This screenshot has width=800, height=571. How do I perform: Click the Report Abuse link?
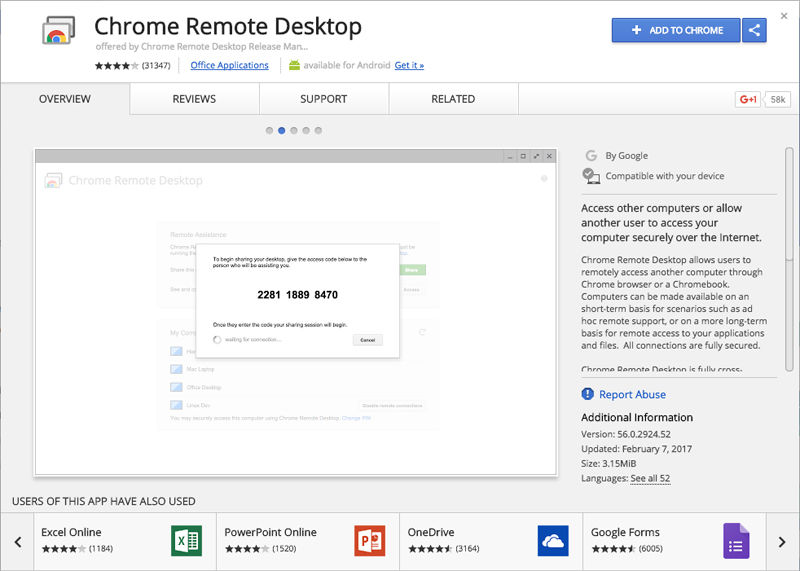pos(632,394)
